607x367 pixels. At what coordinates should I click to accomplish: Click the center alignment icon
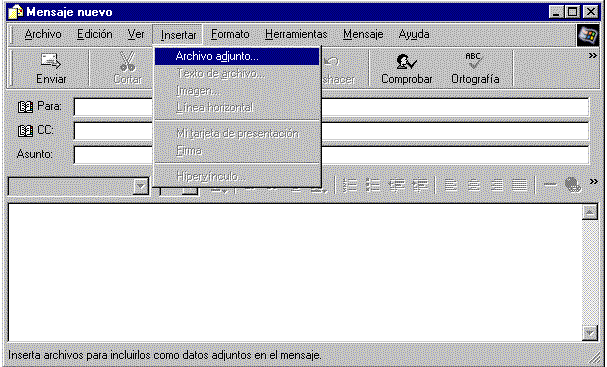coord(473,185)
